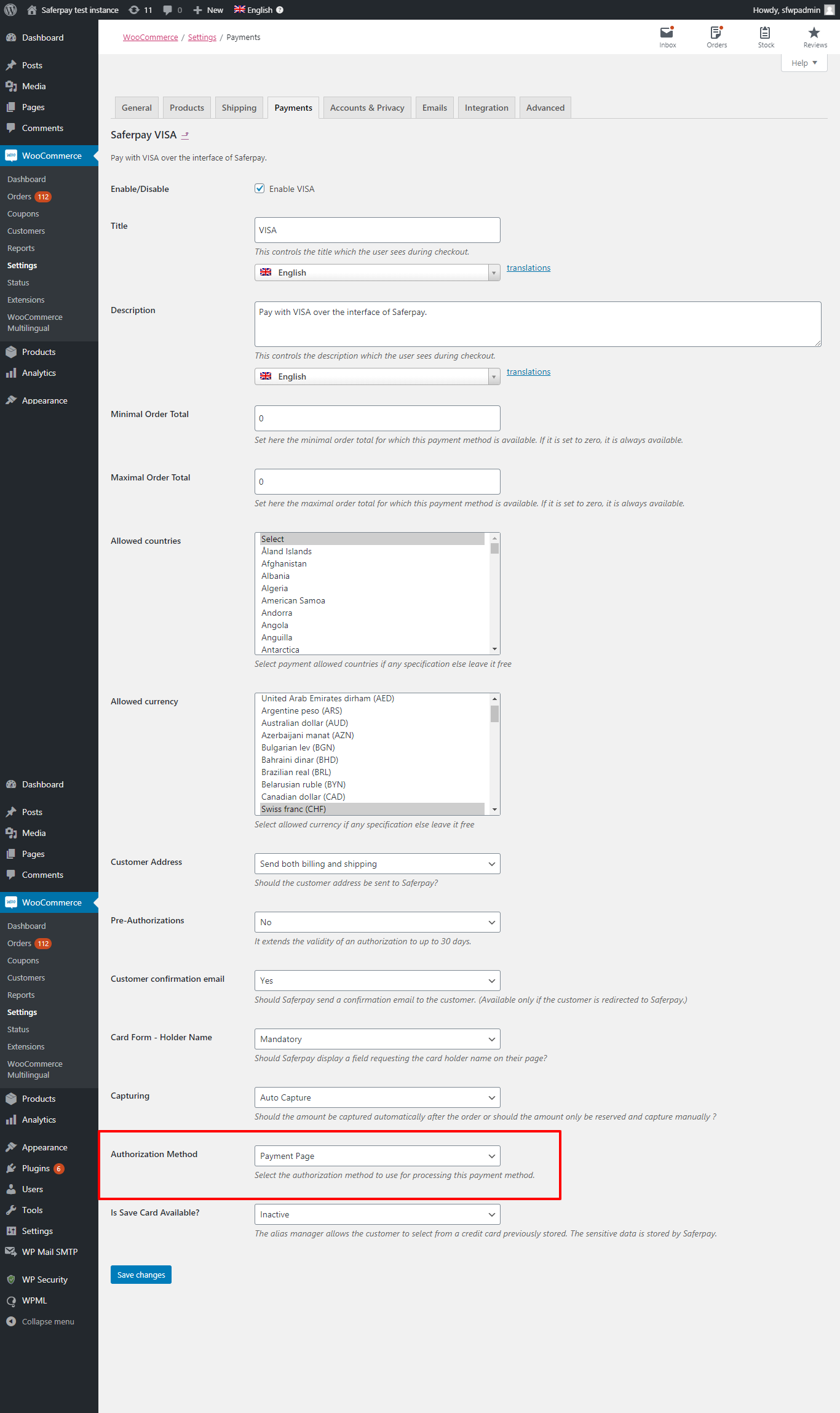Viewport: 840px width, 1413px height.
Task: Expand the Authorization Method dropdown
Action: (x=377, y=1156)
